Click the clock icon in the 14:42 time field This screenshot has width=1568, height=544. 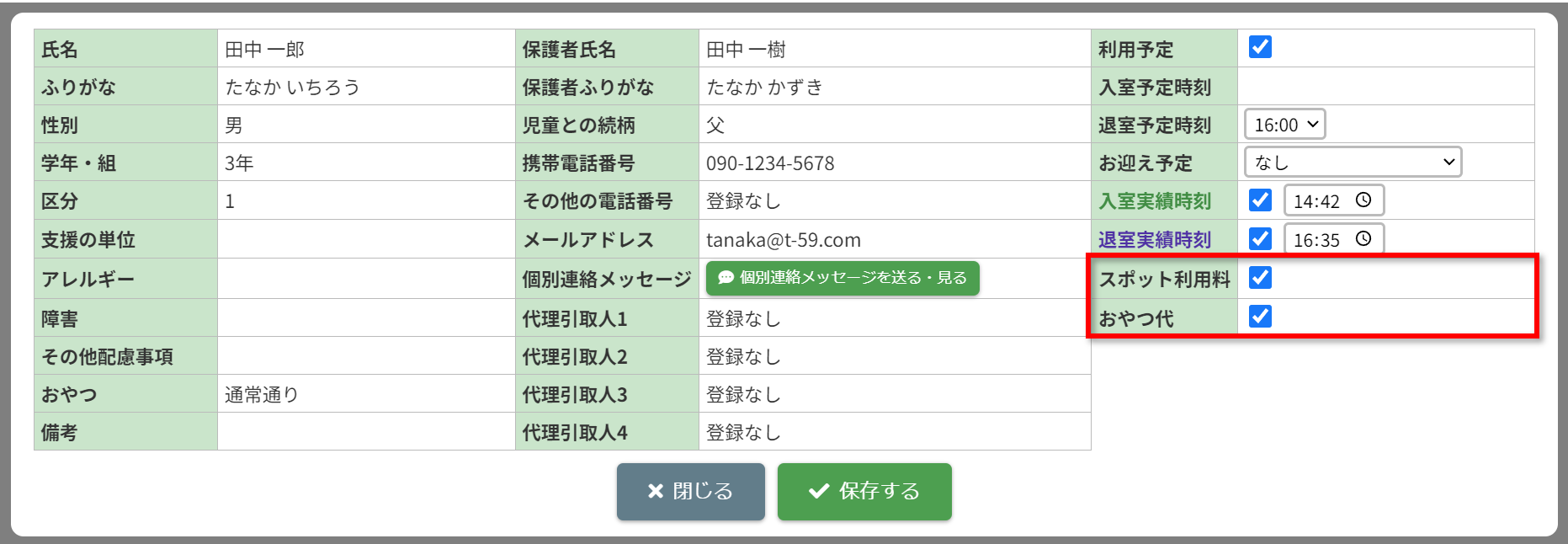point(1363,200)
